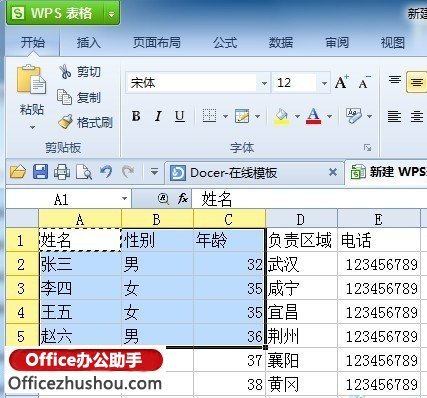Viewport: 427px width, 398px height.
Task: Toggle the highlighted middle align button
Action: coord(416,82)
